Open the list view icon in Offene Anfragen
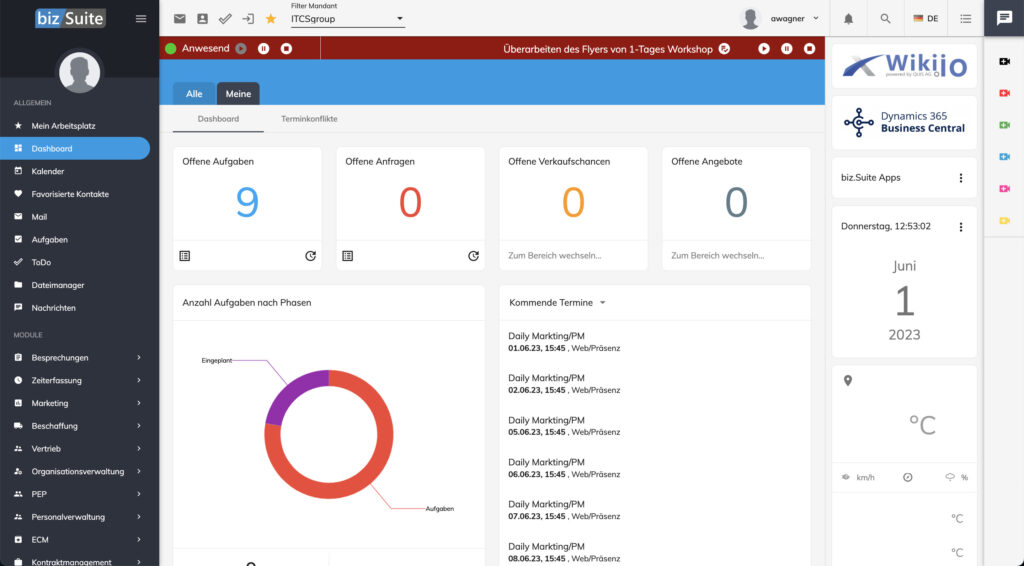Screen dimensions: 1024x566 point(347,256)
